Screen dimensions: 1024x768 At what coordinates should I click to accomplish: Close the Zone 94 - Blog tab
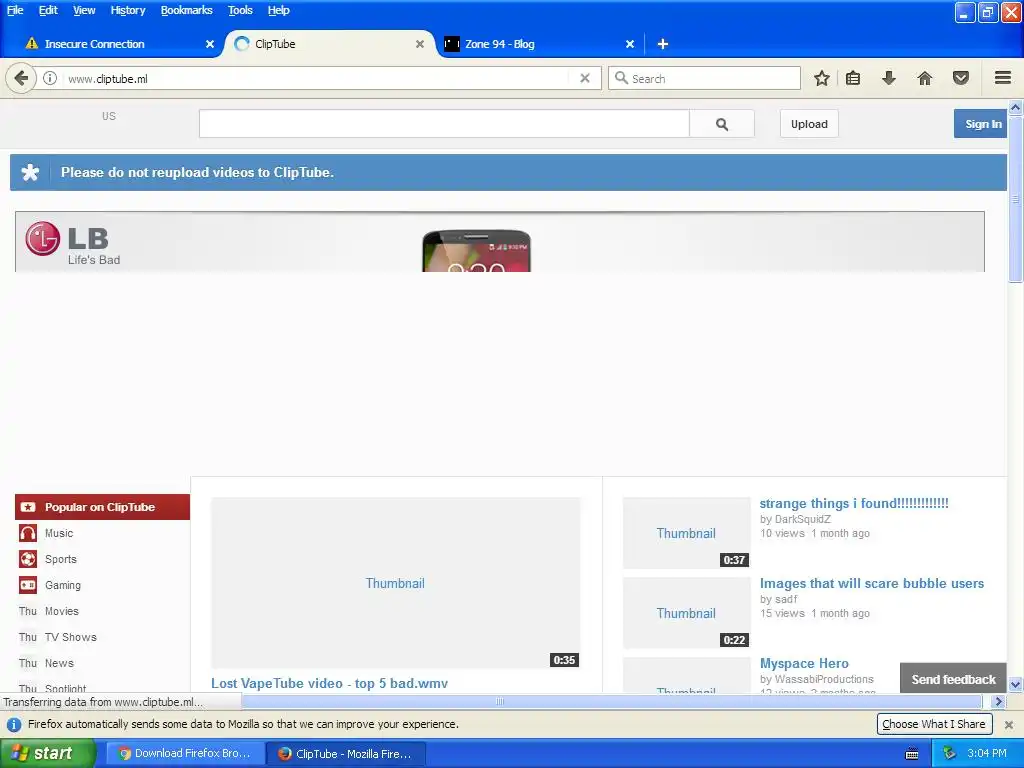[x=630, y=44]
